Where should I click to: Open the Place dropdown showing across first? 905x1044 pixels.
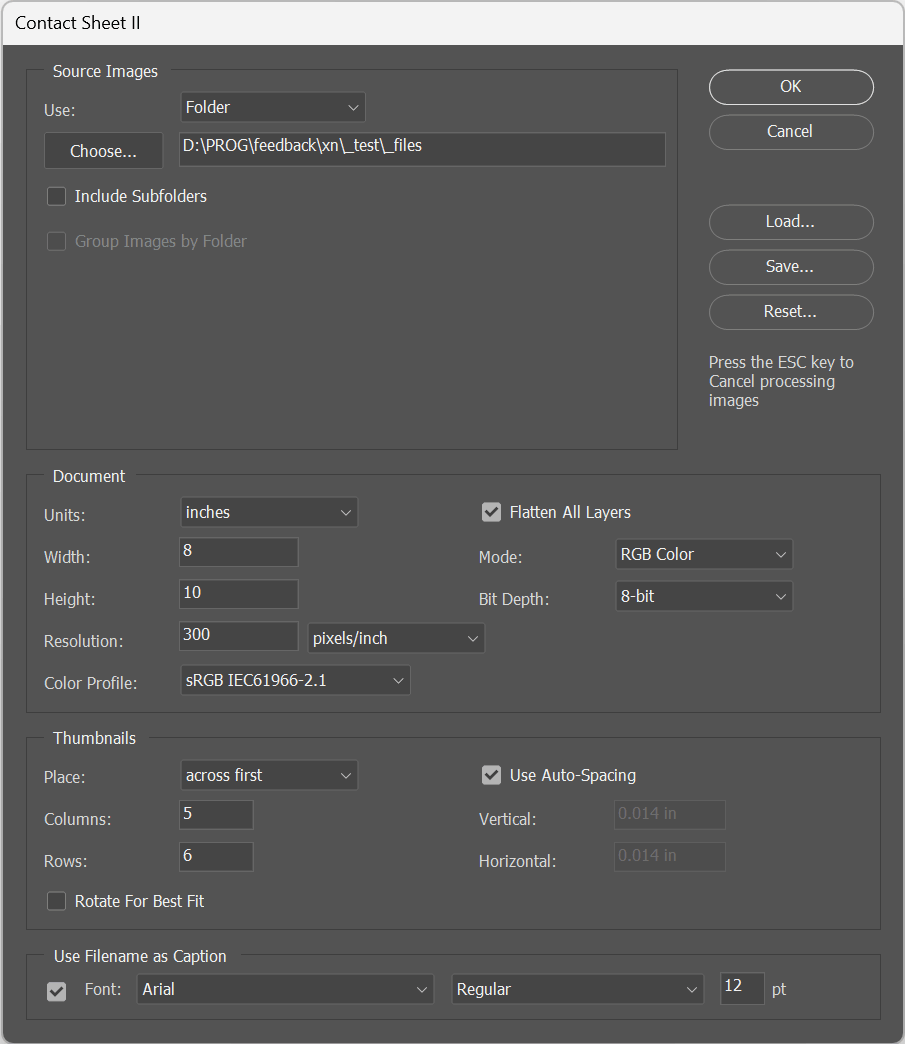pos(268,775)
